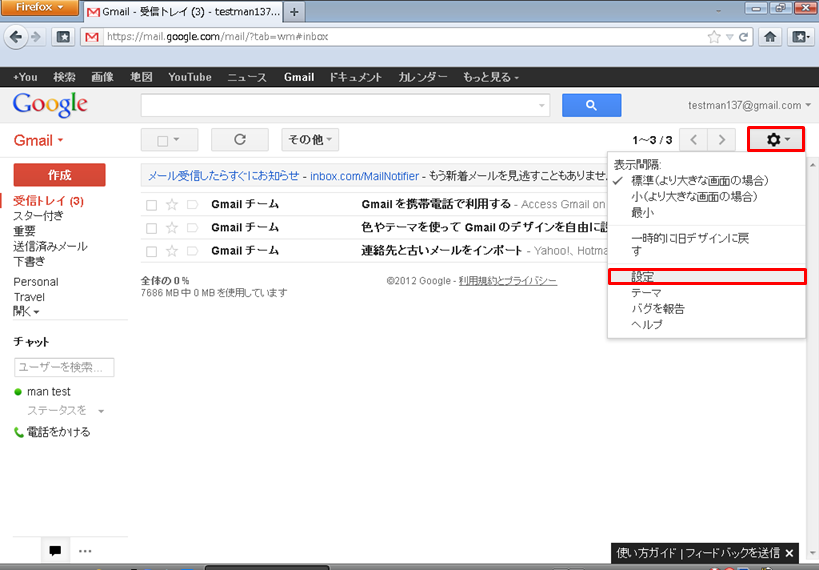Open address bar history dropdown arrow
The height and width of the screenshot is (570, 819).
tap(730, 37)
